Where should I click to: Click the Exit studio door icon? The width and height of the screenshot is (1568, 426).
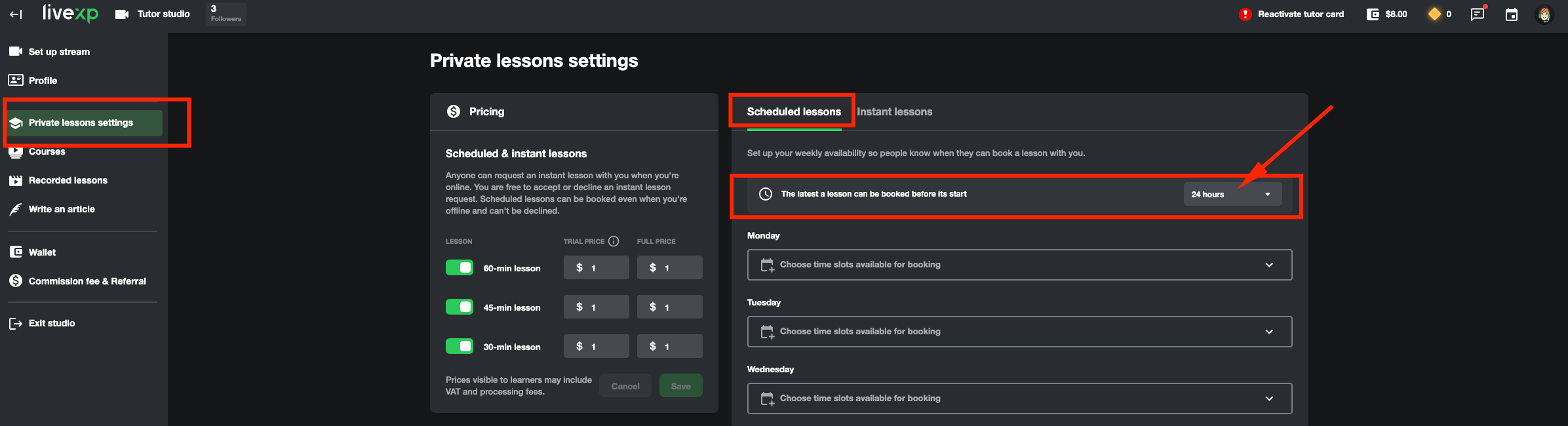point(16,323)
